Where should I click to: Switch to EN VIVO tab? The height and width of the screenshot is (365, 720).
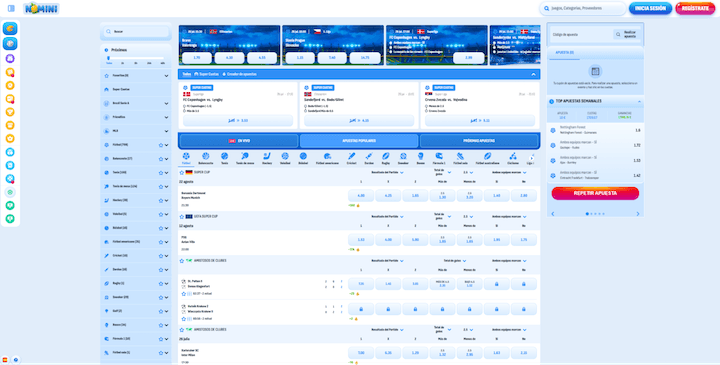(239, 141)
